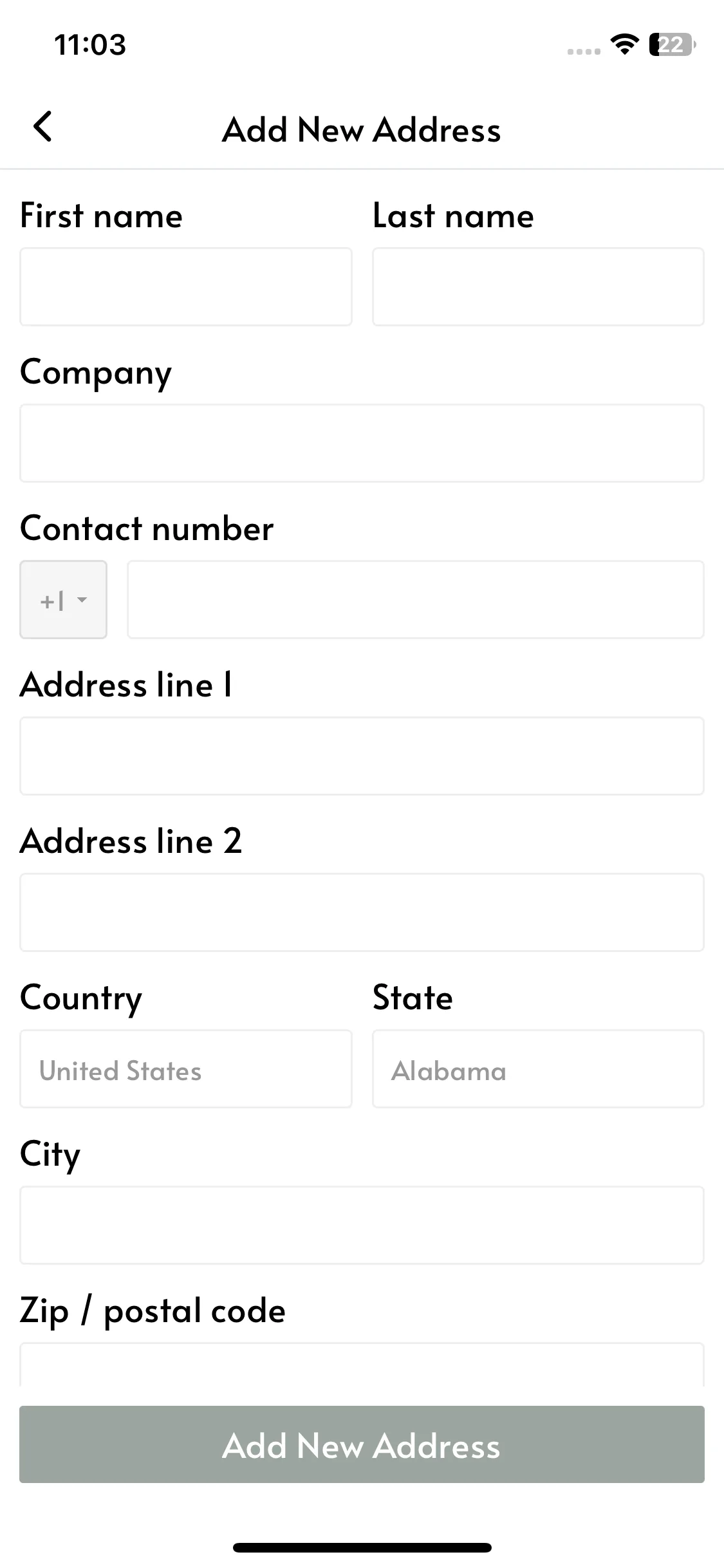
Task: Tap the Wi-Fi status icon
Action: tap(624, 44)
